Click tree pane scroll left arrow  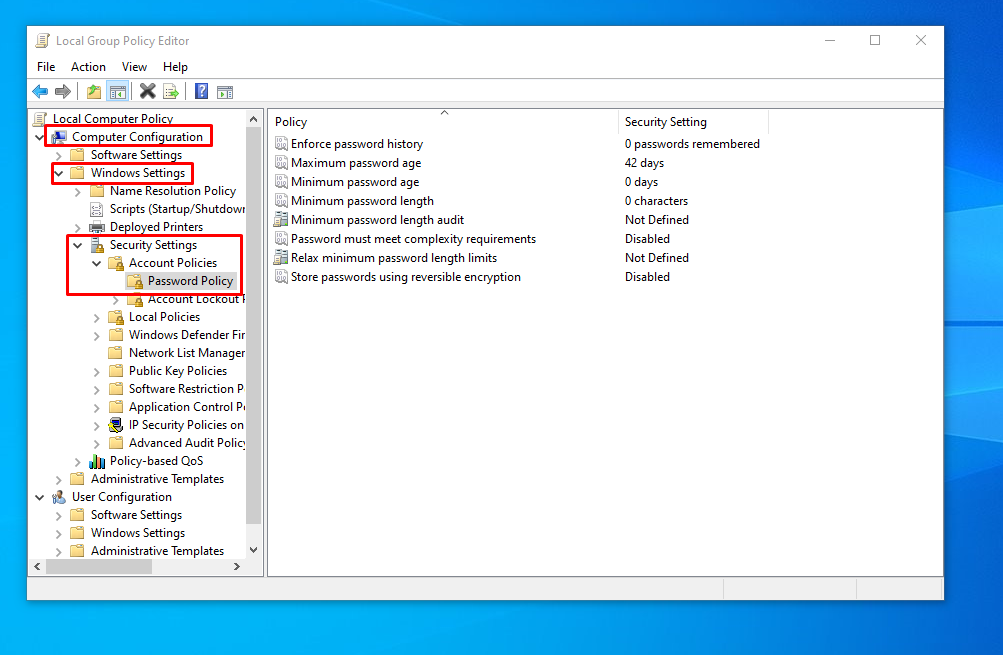click(x=37, y=567)
